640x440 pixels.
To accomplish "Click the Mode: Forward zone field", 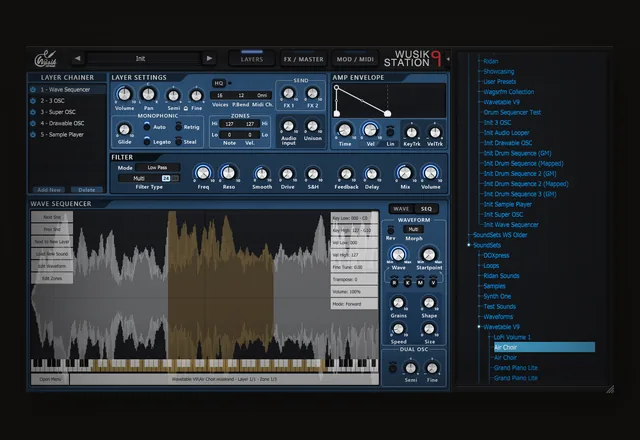I will [x=354, y=304].
